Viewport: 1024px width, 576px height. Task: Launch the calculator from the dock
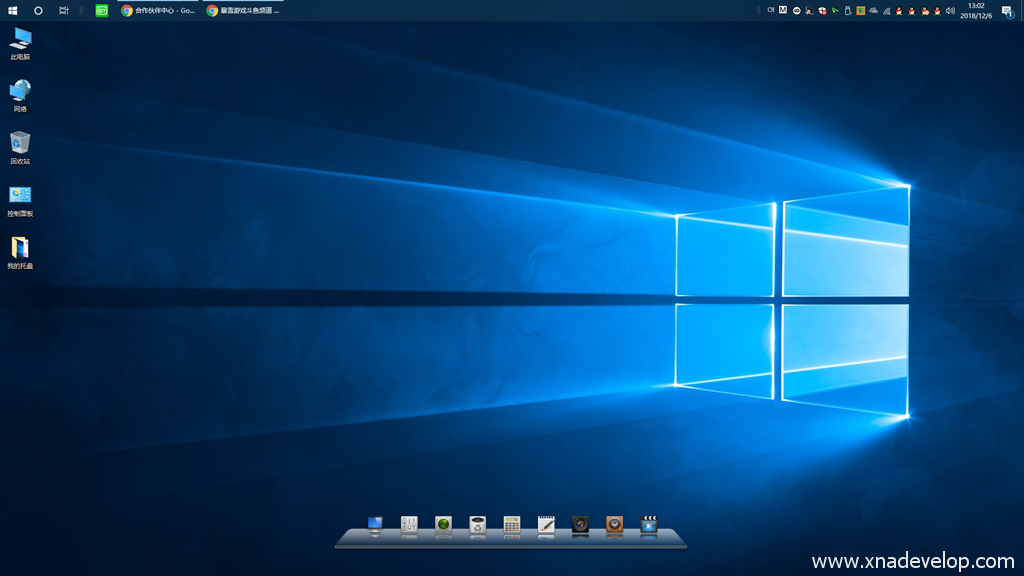[512, 525]
